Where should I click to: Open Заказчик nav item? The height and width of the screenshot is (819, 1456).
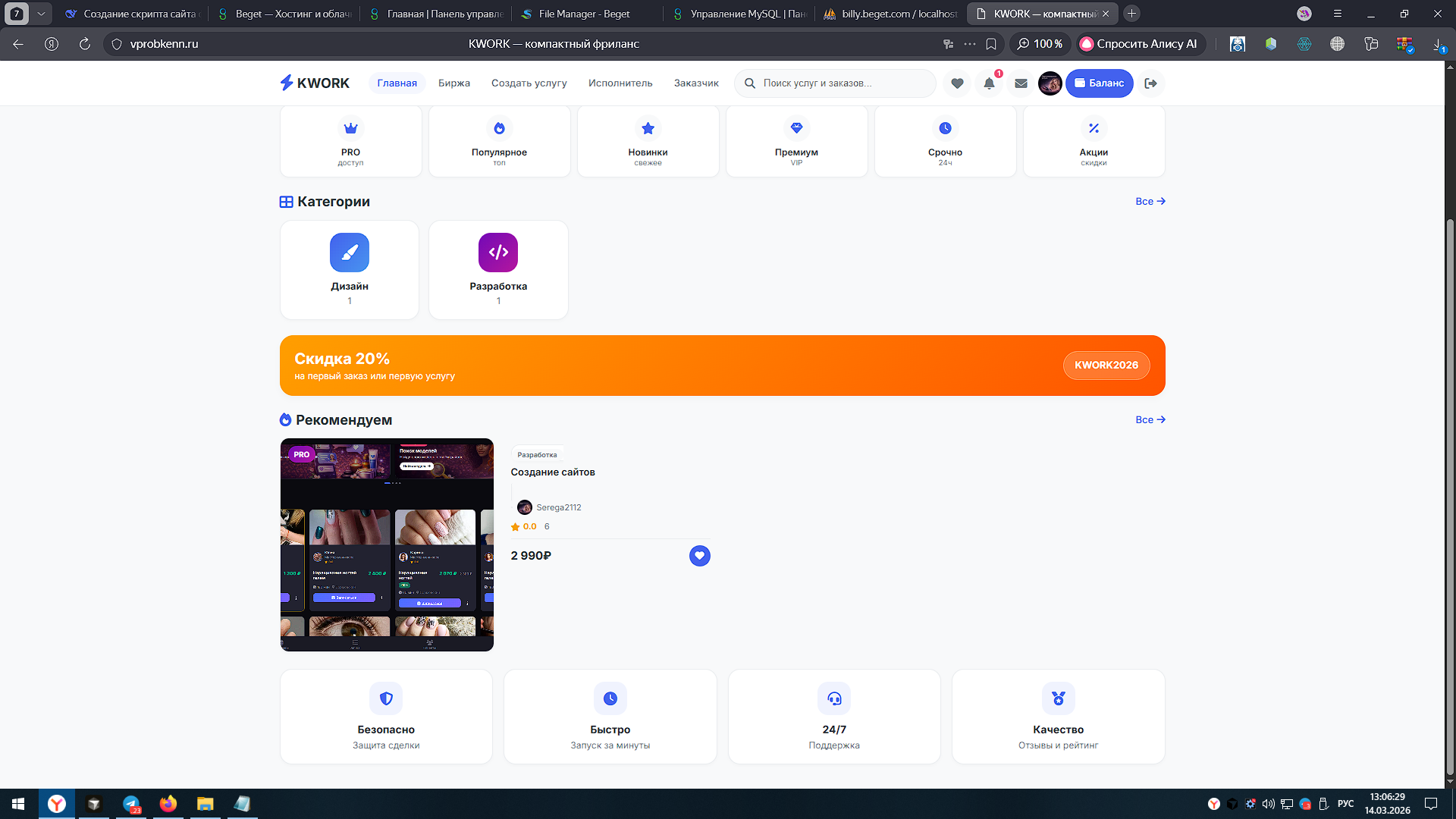(696, 83)
